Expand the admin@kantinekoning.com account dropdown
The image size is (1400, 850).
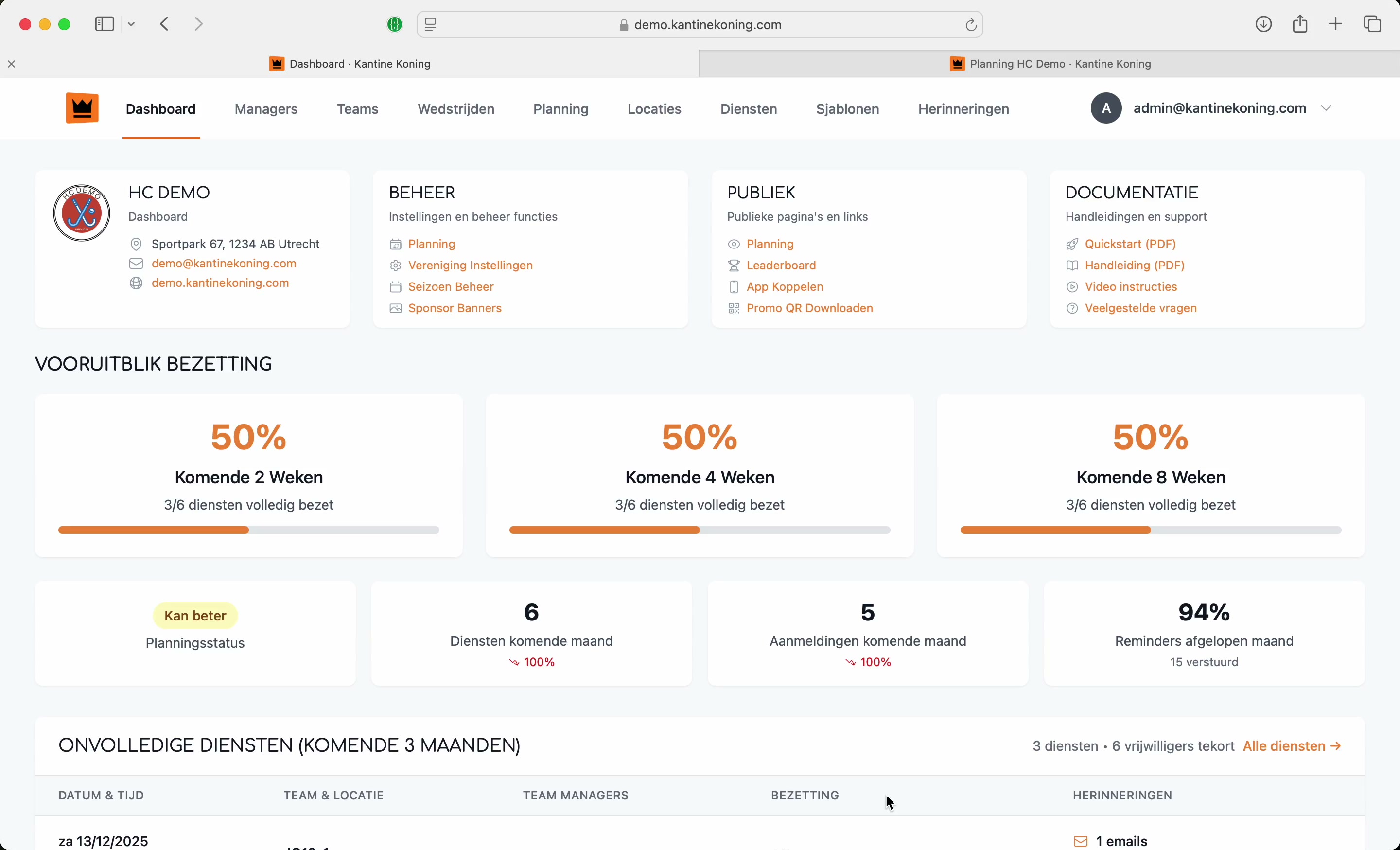pyautogui.click(x=1326, y=108)
